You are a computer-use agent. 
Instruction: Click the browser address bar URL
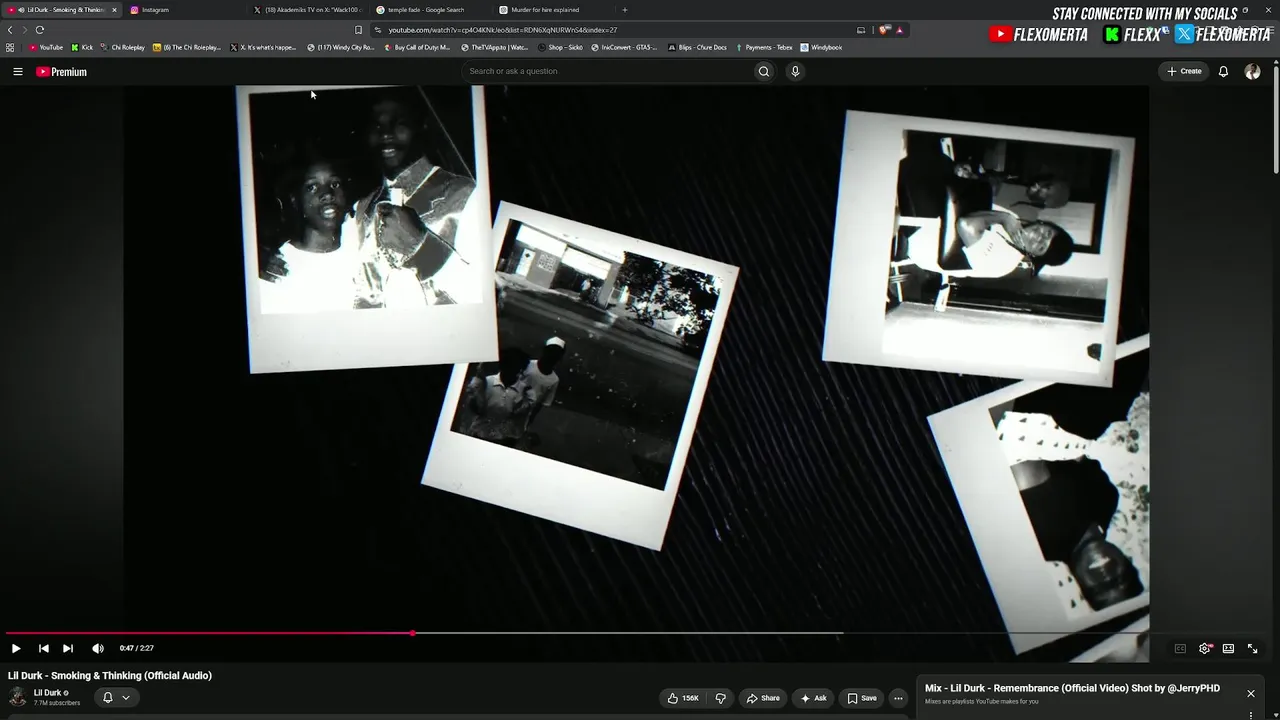click(x=503, y=30)
